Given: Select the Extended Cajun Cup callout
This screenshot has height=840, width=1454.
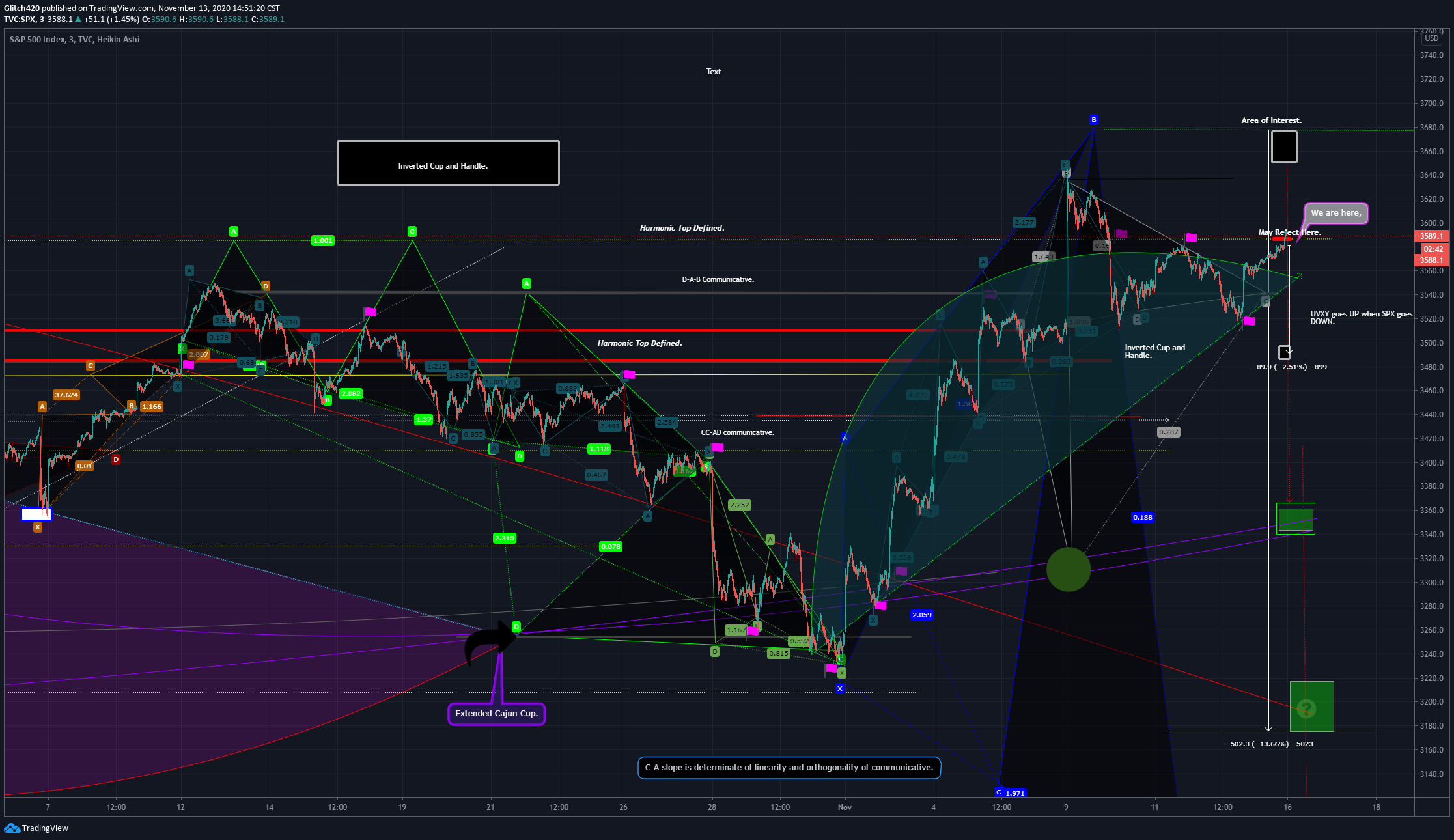Looking at the screenshot, I should [497, 714].
